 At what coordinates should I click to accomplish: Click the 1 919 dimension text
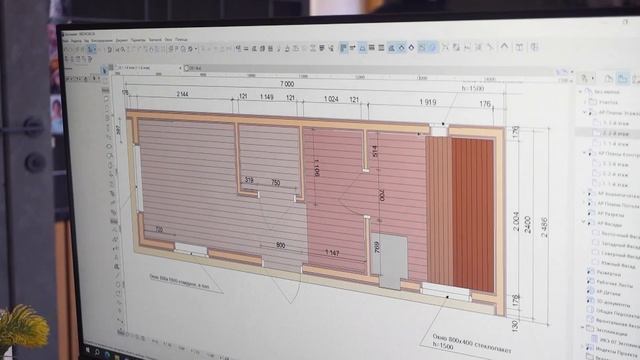pos(428,102)
